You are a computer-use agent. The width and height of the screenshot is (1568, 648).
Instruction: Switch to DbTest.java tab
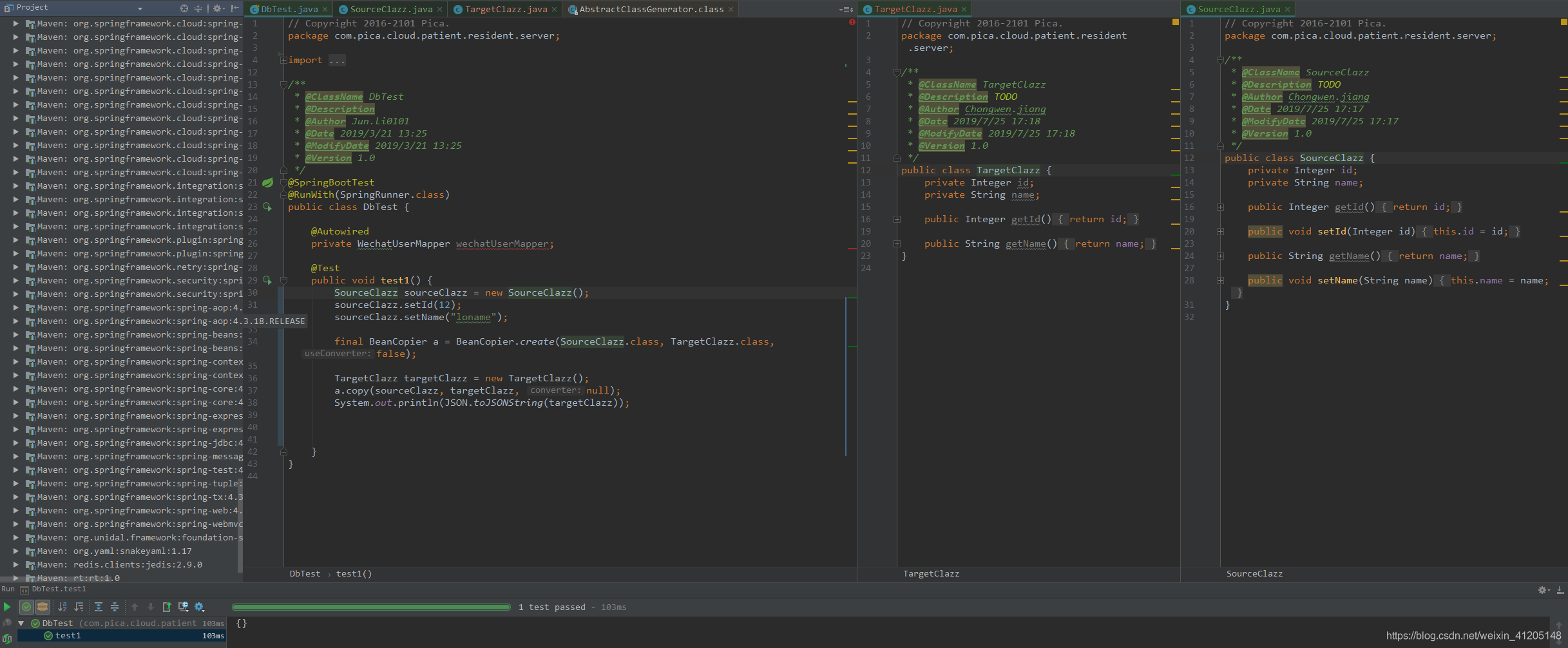tap(289, 10)
